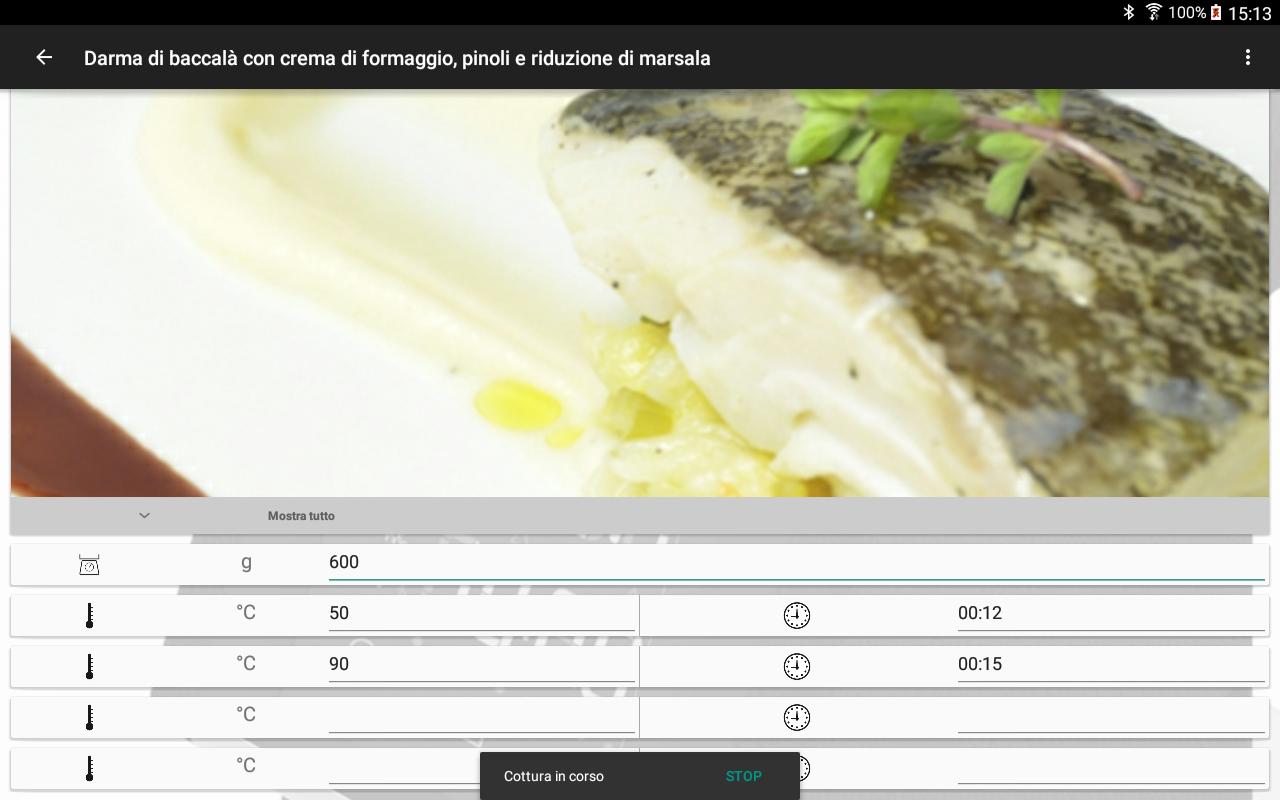
Task: Tap the weight scale icon
Action: coord(89,565)
